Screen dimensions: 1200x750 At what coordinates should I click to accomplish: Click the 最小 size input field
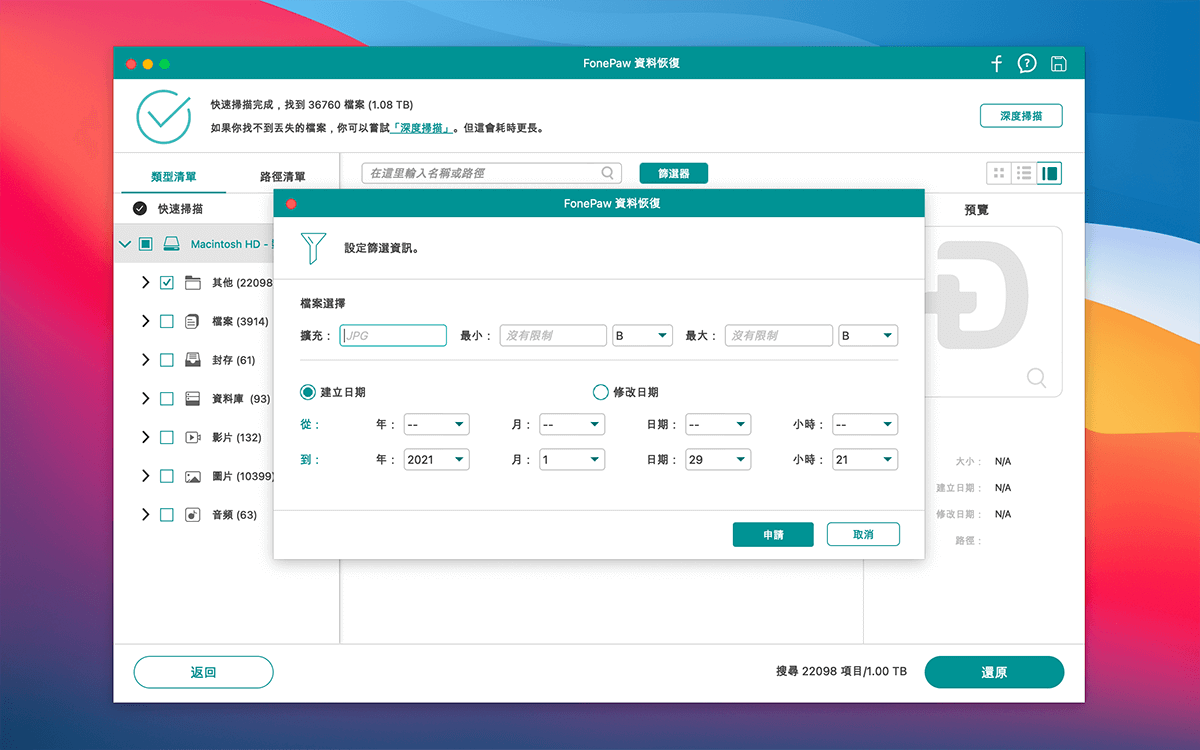click(553, 336)
